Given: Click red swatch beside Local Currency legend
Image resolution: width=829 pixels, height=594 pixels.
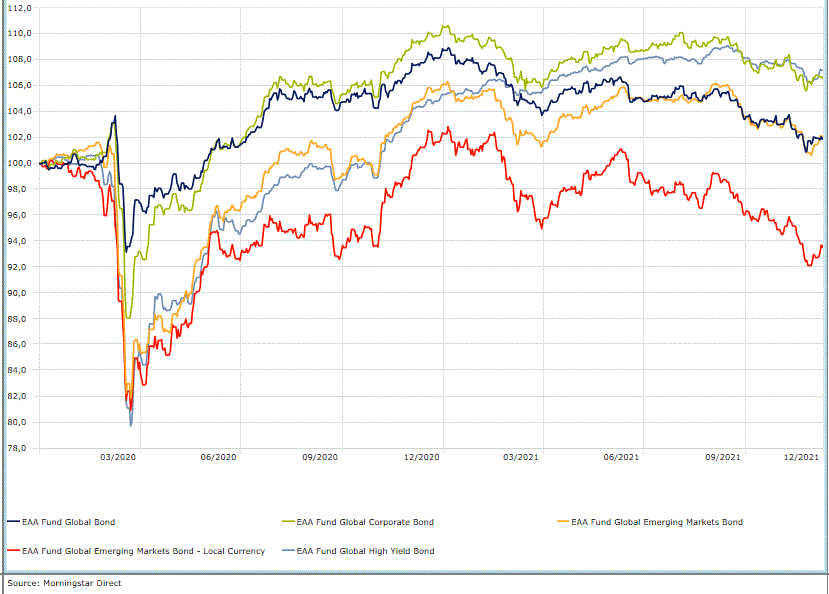Looking at the screenshot, I should click(x=13, y=551).
